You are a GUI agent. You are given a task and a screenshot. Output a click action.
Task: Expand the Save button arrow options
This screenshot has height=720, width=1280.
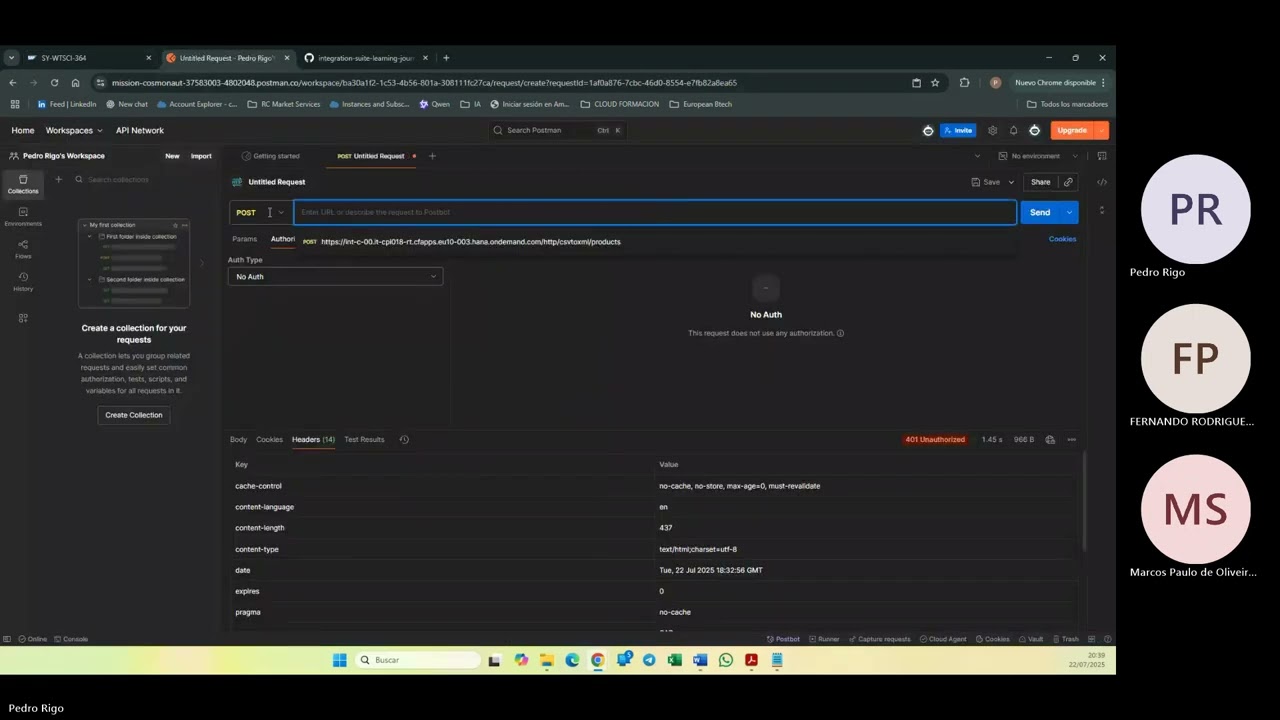tap(1011, 182)
